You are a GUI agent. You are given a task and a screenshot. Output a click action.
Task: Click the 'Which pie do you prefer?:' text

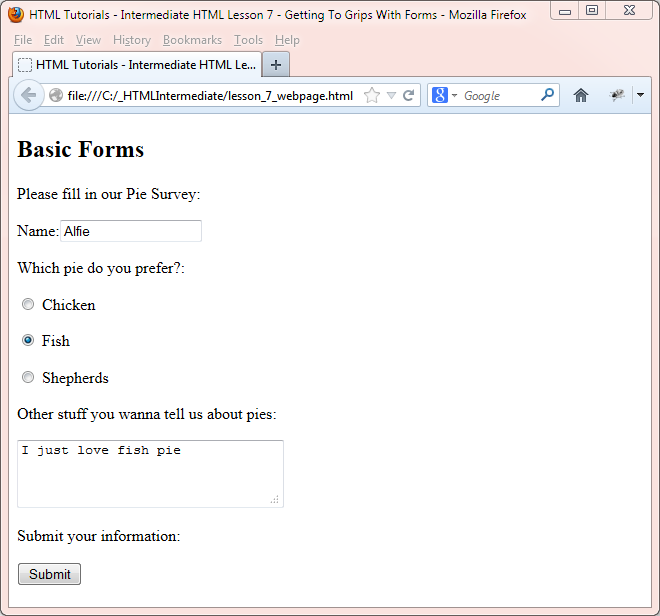(101, 268)
